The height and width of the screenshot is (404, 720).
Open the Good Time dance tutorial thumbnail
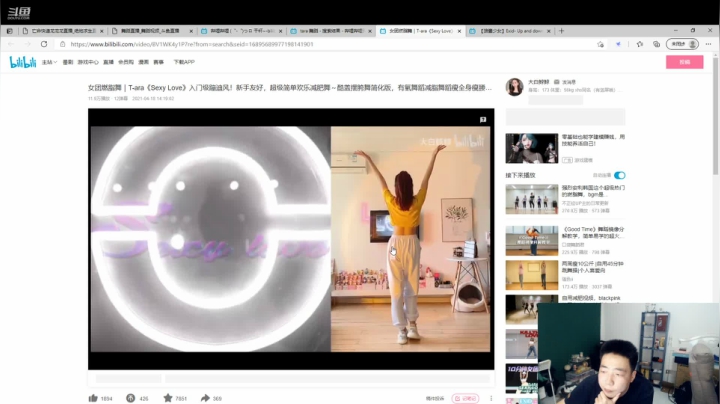532,241
